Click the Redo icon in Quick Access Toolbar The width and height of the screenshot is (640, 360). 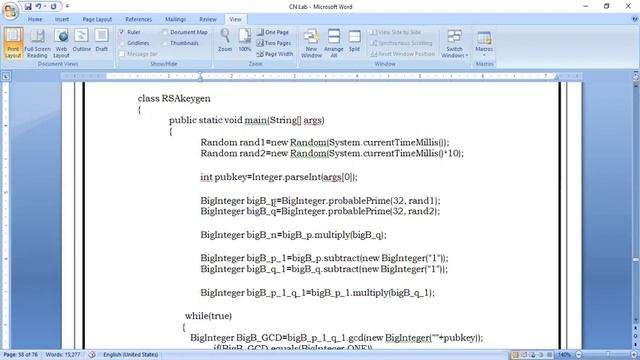tap(53, 7)
